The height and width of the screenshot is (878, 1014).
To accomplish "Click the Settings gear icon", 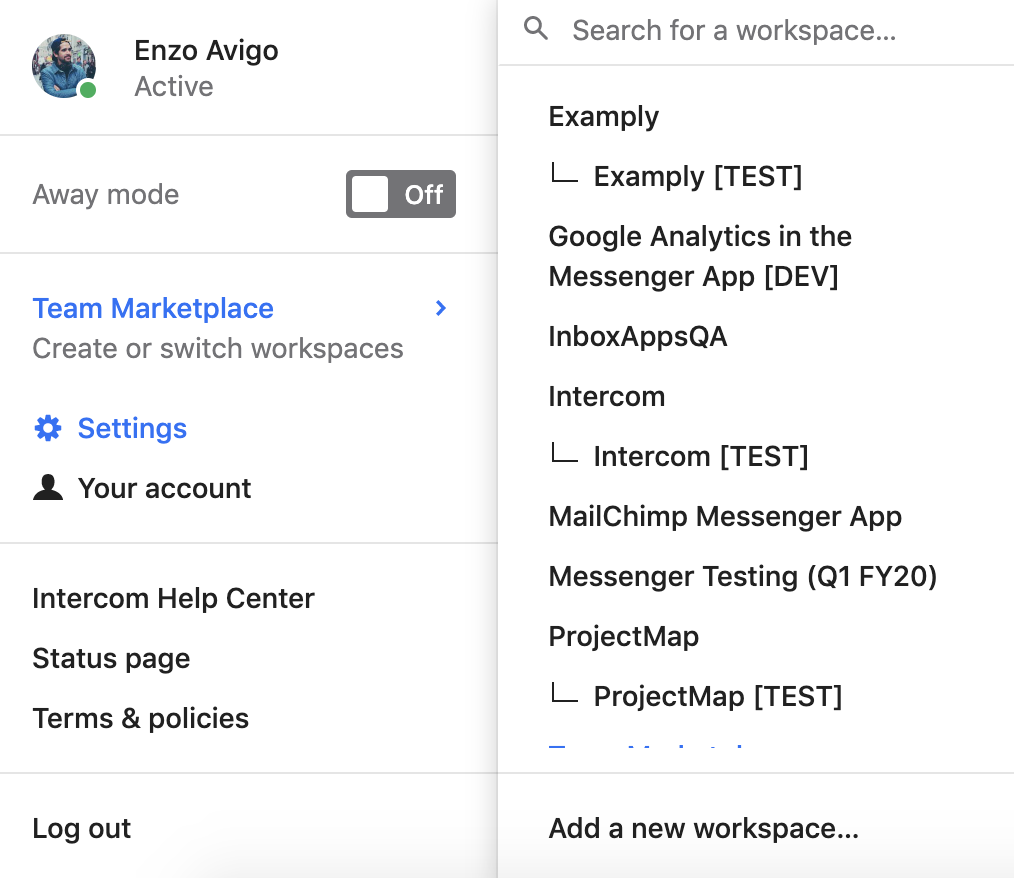I will tap(48, 429).
